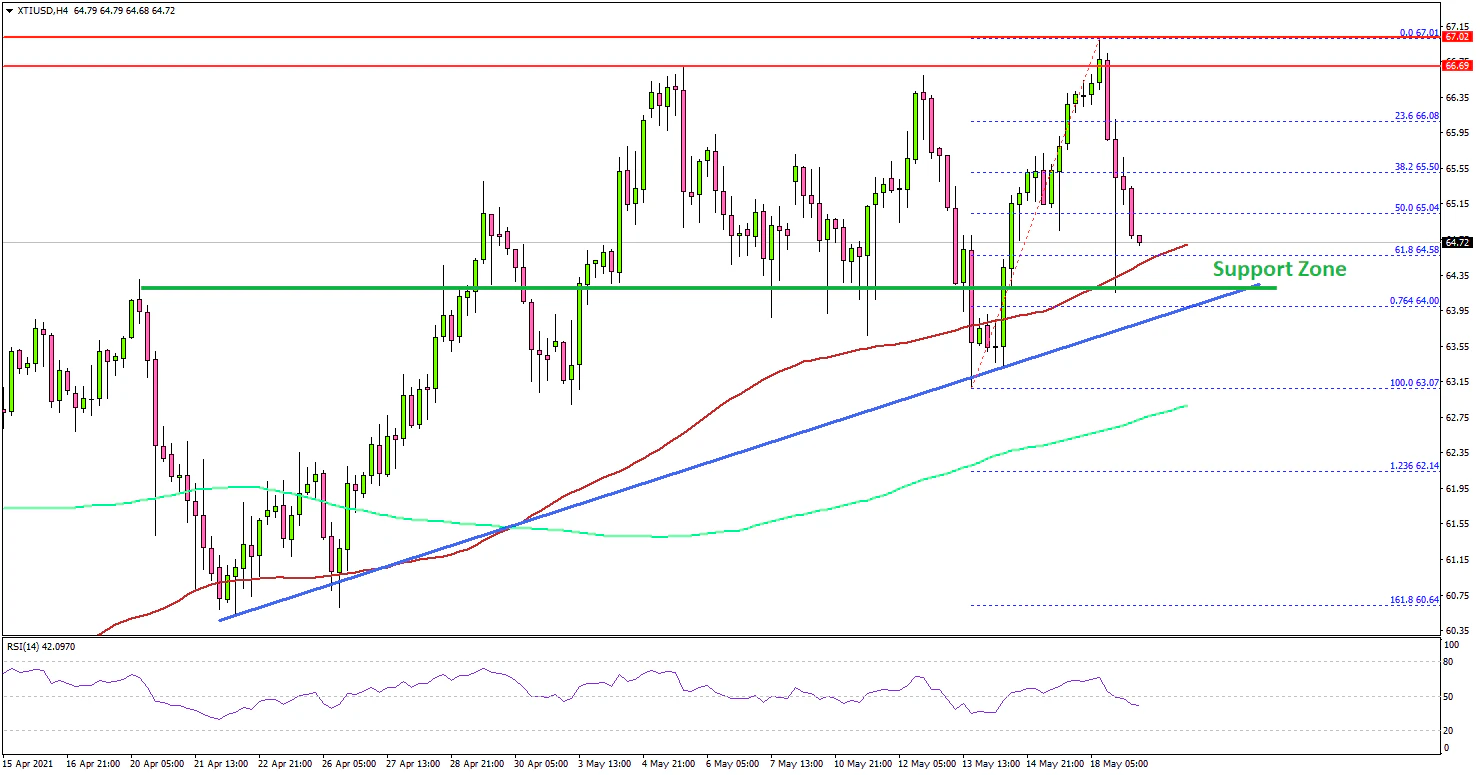
Task: Select the 1.236 62.14 Fibonacci extension label
Action: point(1413,466)
